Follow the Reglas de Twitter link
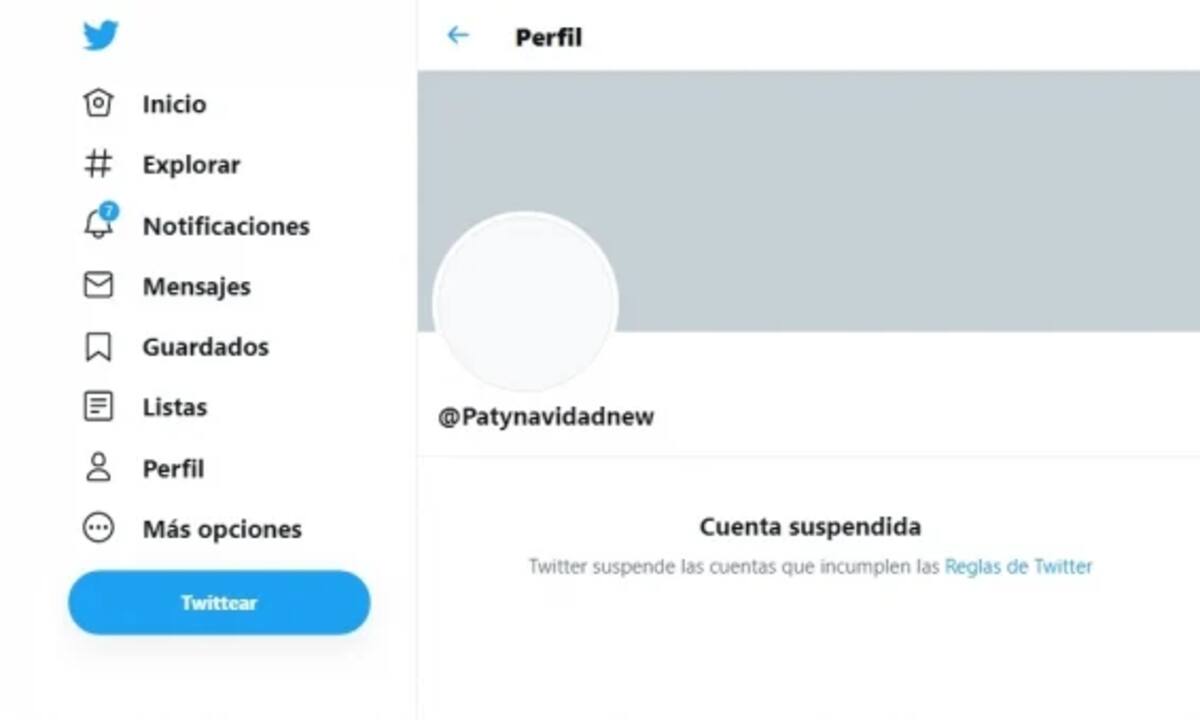The width and height of the screenshot is (1200, 720). click(1018, 567)
